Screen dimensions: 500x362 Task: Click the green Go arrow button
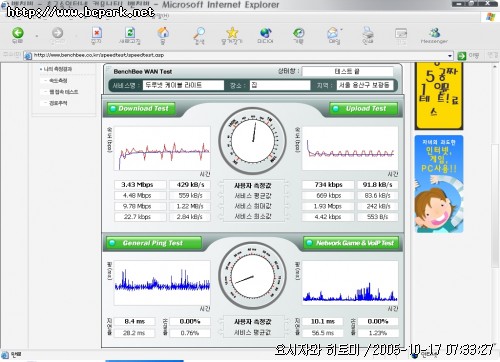[462, 55]
